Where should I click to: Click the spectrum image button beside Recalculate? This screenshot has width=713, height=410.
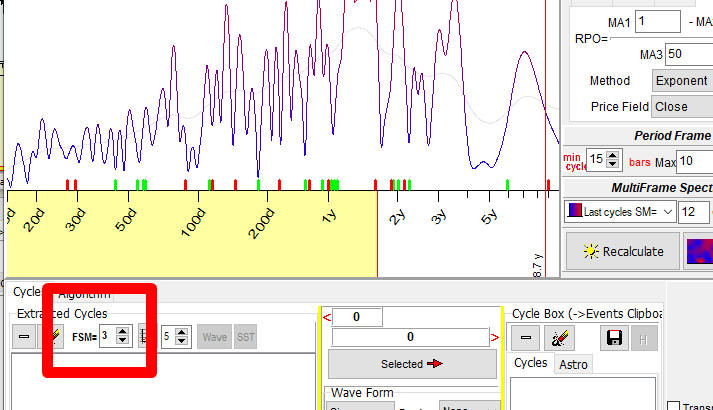(x=698, y=251)
